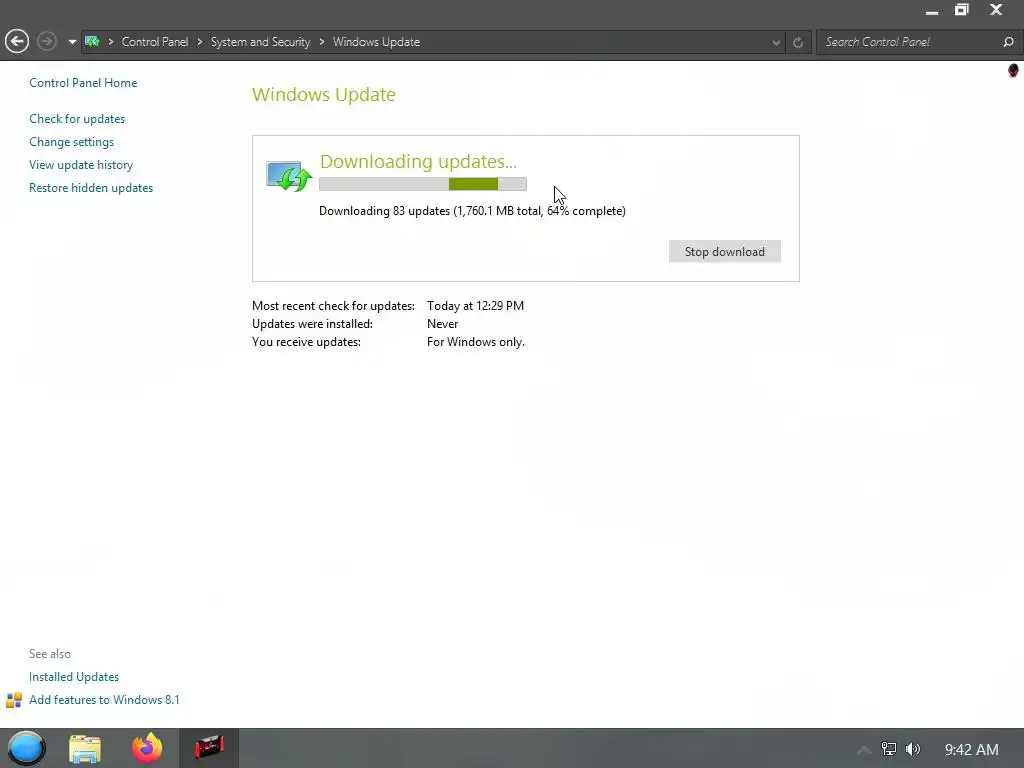Refresh the Windows Update page
This screenshot has height=768, width=1024.
pyautogui.click(x=797, y=42)
